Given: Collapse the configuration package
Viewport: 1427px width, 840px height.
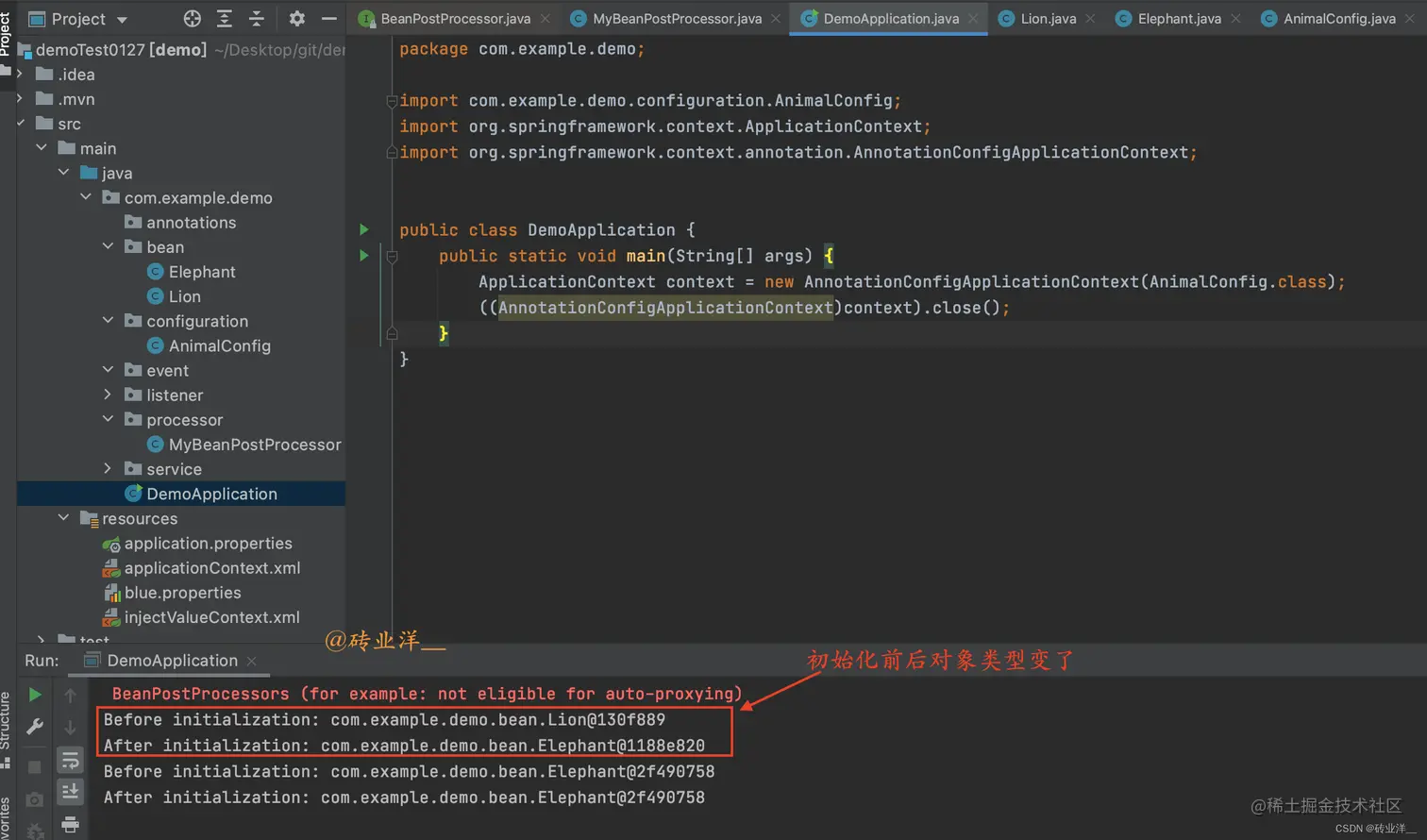Looking at the screenshot, I should pyautogui.click(x=108, y=321).
